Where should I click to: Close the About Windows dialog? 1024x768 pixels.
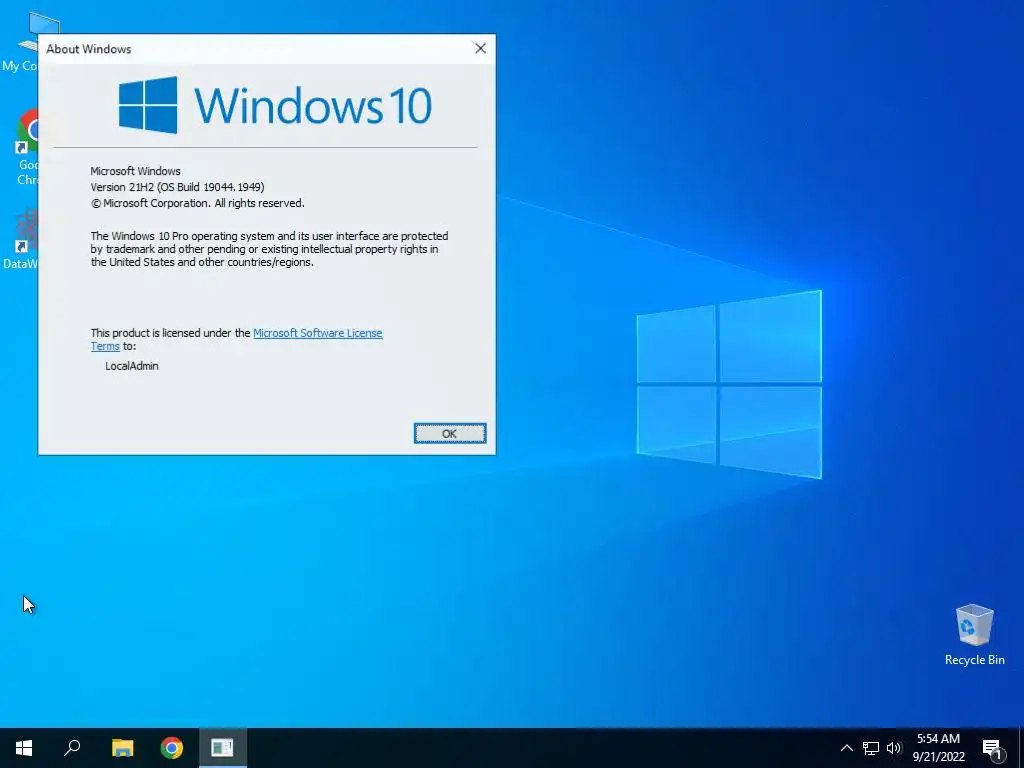(x=481, y=48)
